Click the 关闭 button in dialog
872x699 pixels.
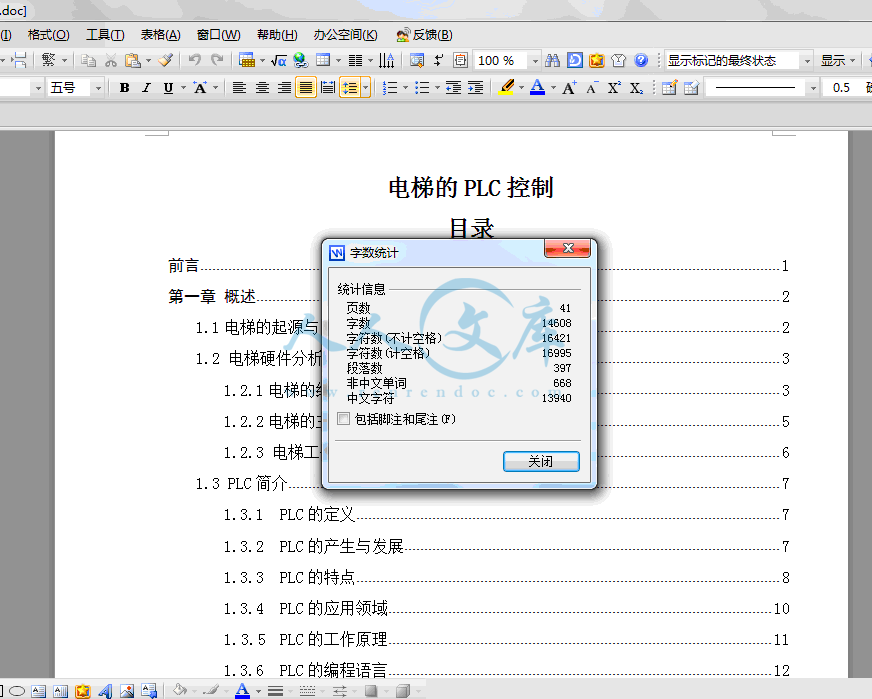(x=541, y=461)
